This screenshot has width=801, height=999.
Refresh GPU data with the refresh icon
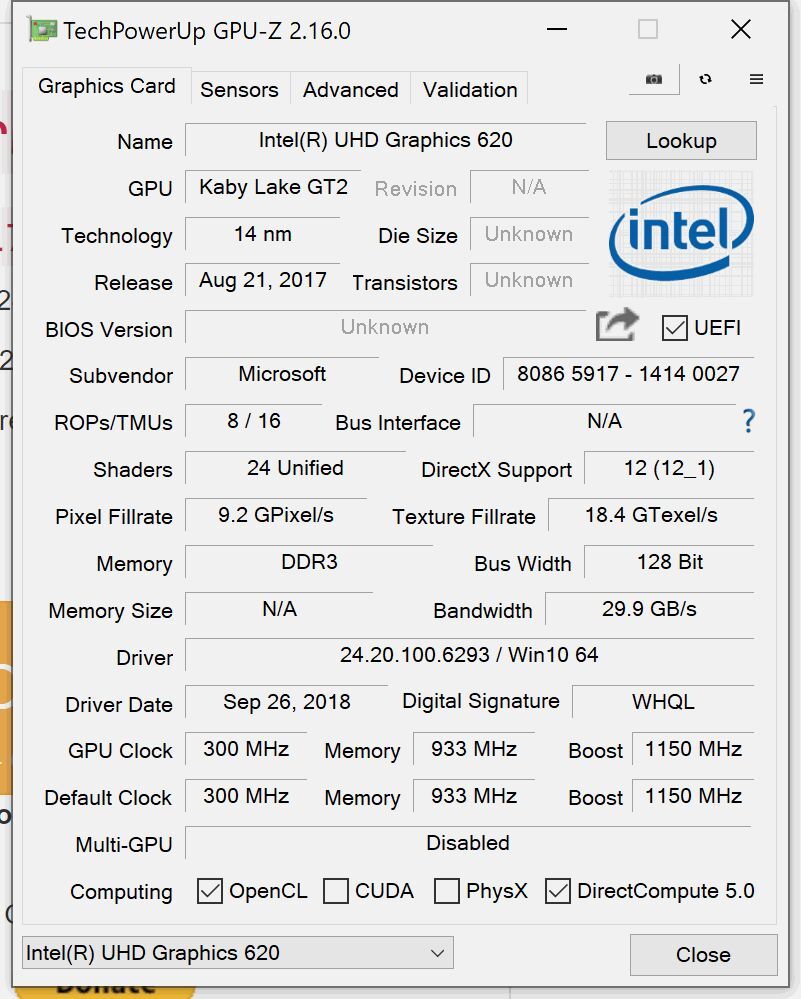706,77
